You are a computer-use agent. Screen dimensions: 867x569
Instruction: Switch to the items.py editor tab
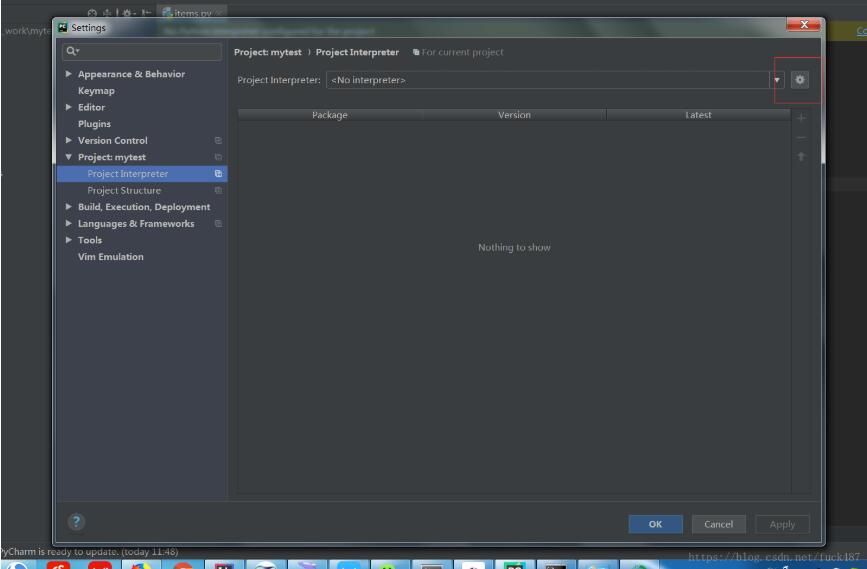[192, 13]
